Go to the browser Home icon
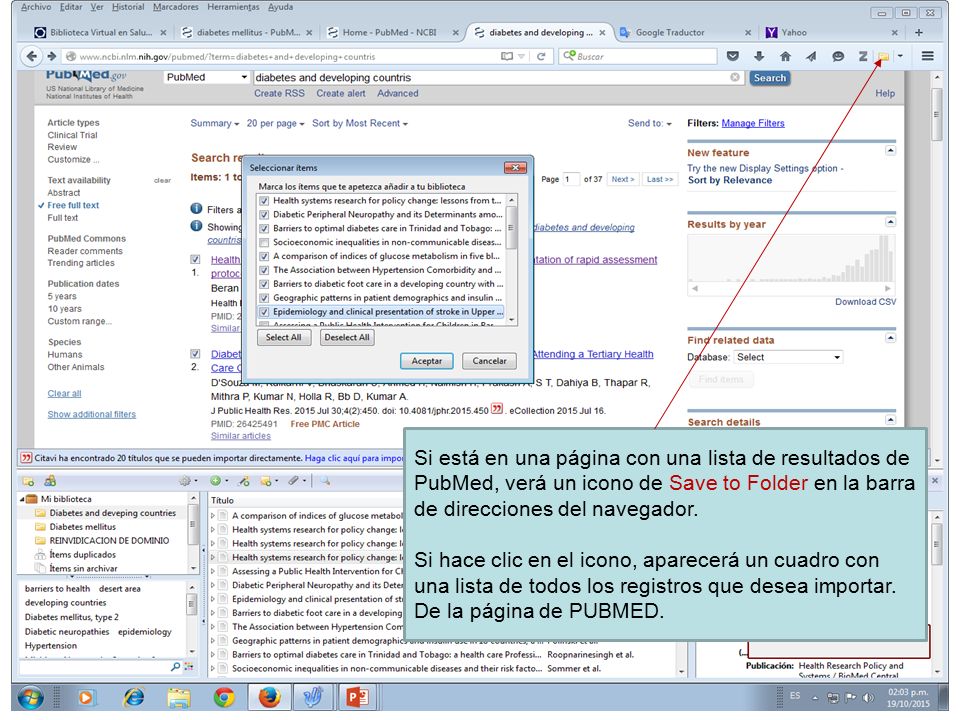This screenshot has height=720, width=960. click(786, 56)
